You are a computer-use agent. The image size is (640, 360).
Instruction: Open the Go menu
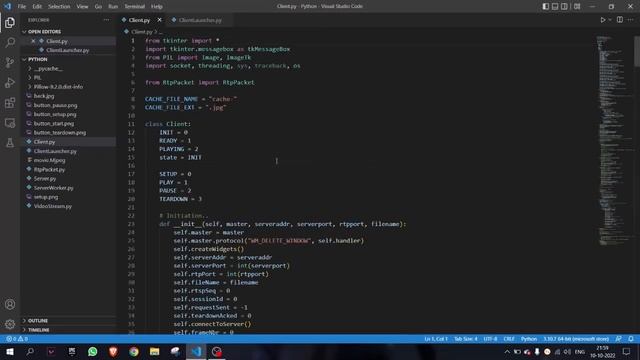point(98,7)
